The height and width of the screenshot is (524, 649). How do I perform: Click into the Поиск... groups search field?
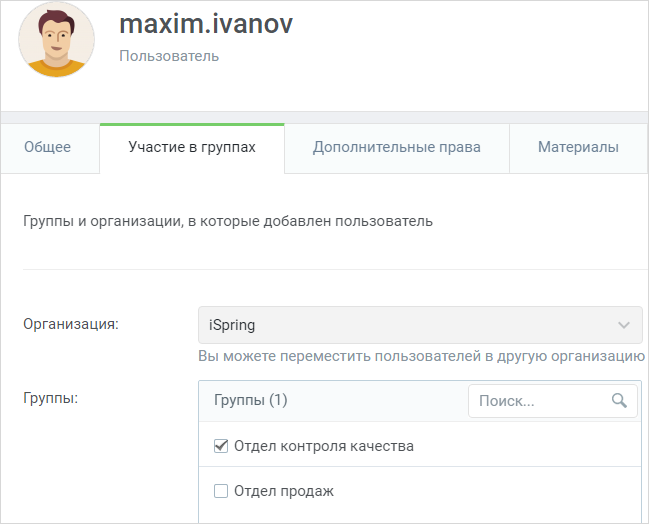[553, 401]
